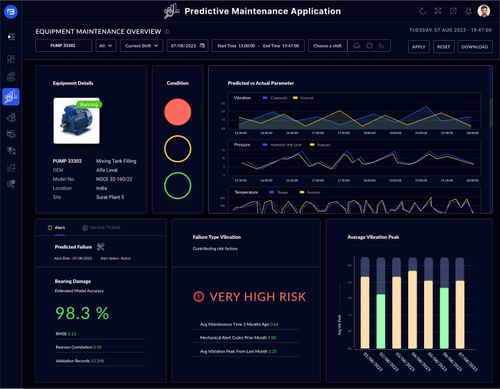The height and width of the screenshot is (389, 500).
Task: Click the Pearson Correlation row
Action: [x=101, y=347]
